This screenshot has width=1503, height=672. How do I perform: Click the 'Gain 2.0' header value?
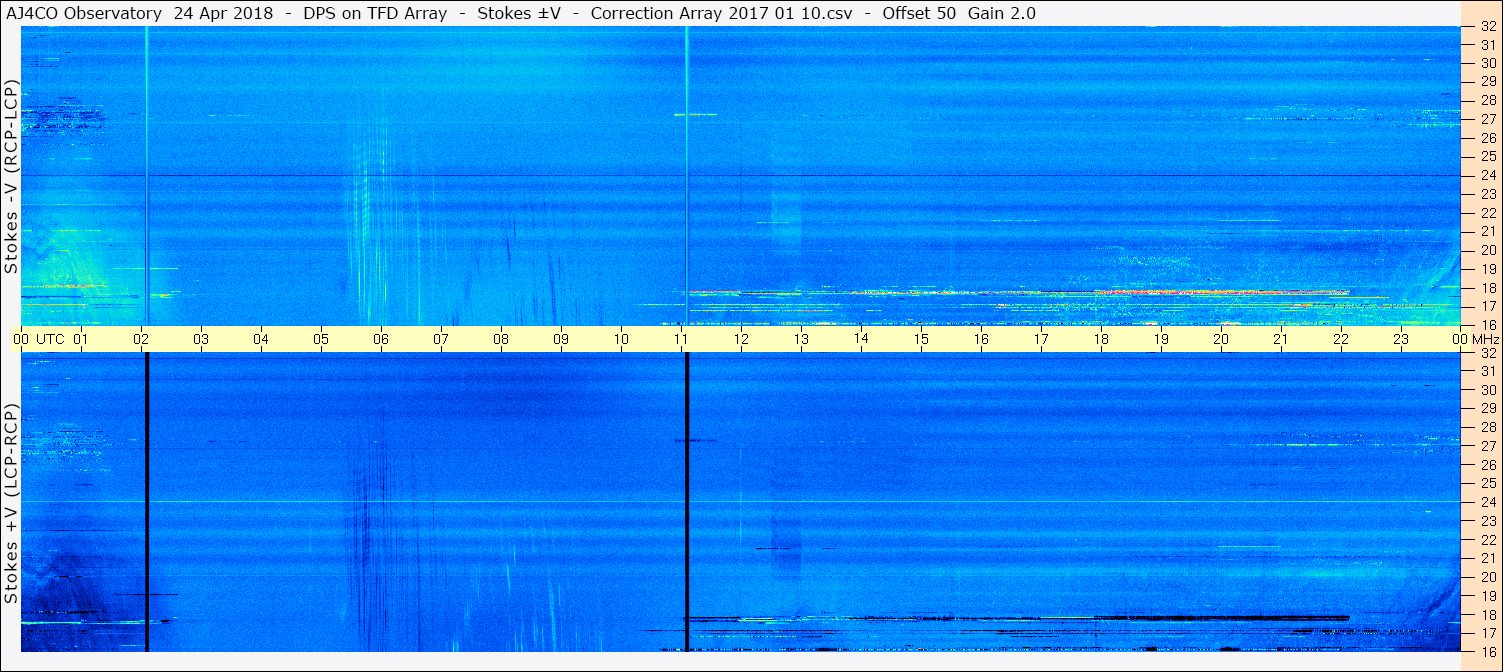[x=1001, y=13]
